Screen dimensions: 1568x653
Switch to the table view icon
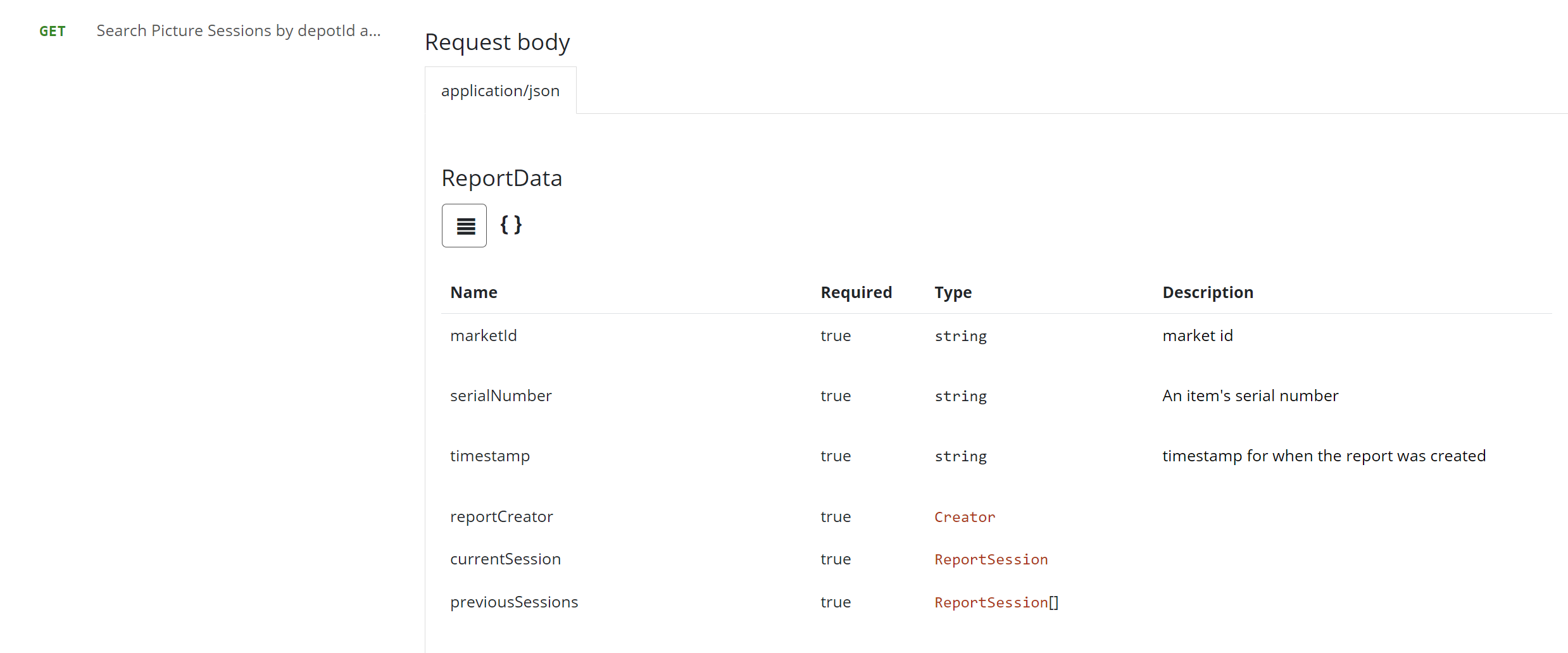click(464, 225)
